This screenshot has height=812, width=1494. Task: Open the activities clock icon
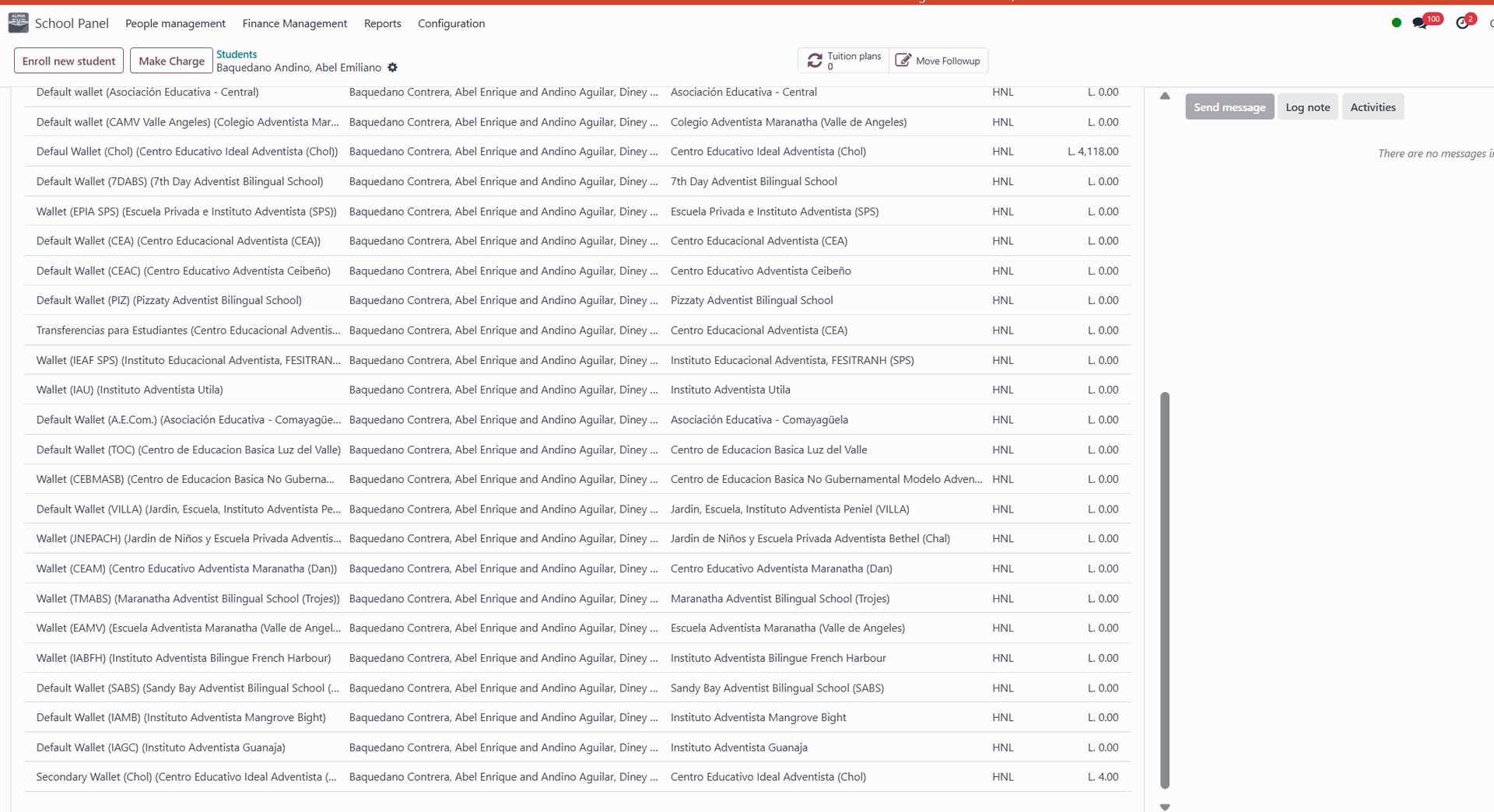coord(1462,23)
